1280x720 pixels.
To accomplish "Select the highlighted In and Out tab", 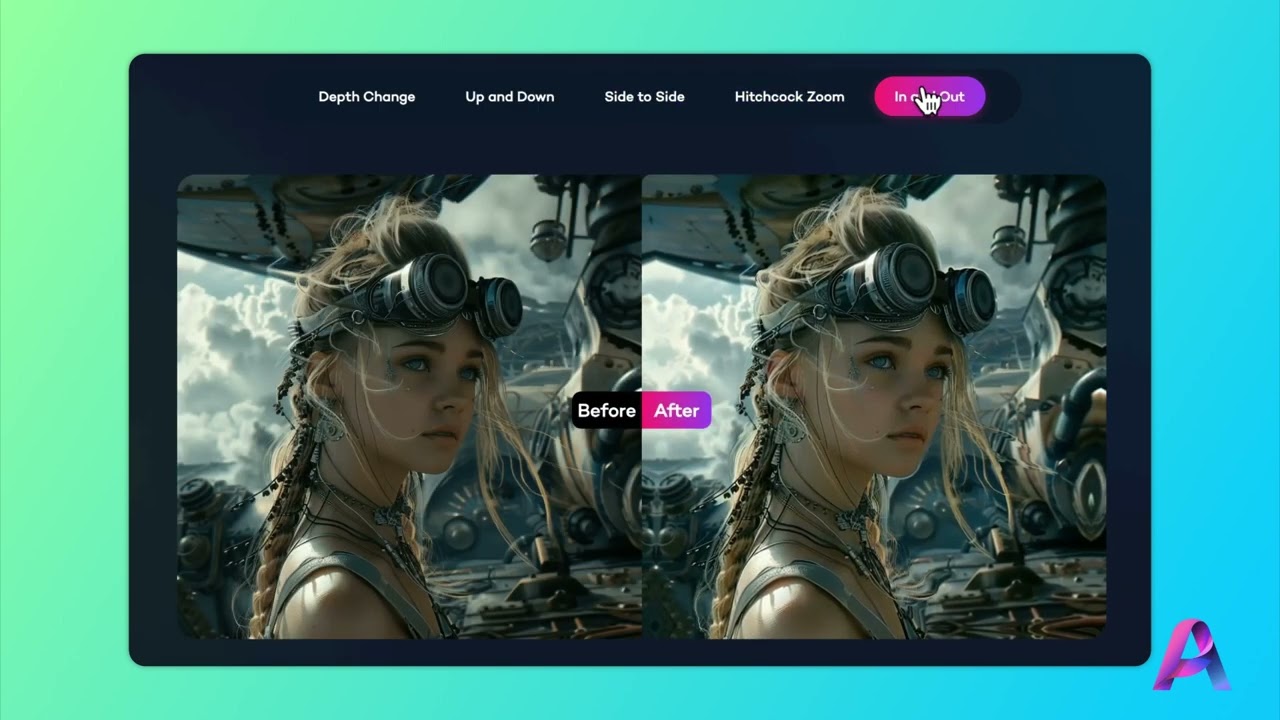I will [x=929, y=97].
